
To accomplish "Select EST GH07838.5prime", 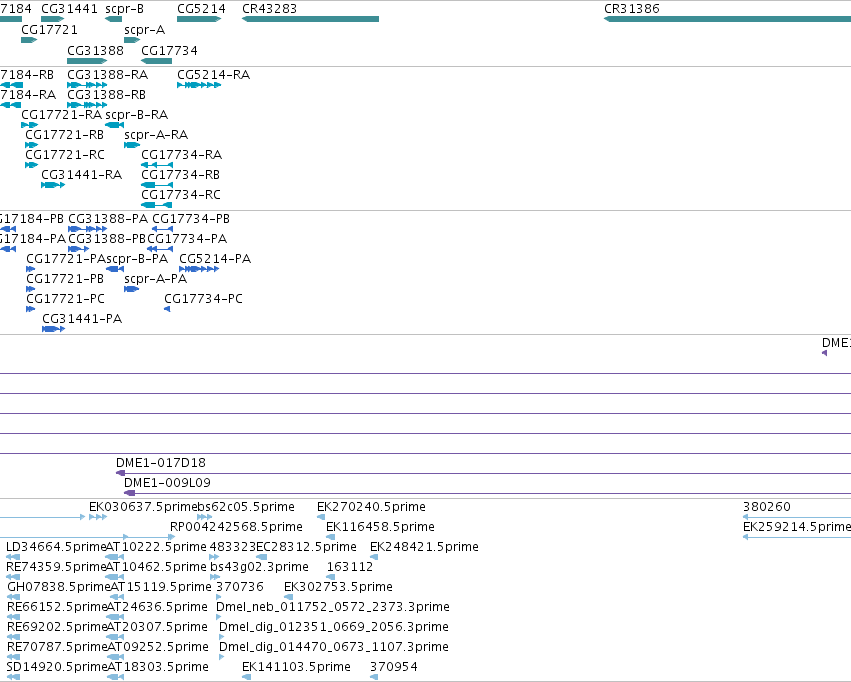I will coord(14,597).
